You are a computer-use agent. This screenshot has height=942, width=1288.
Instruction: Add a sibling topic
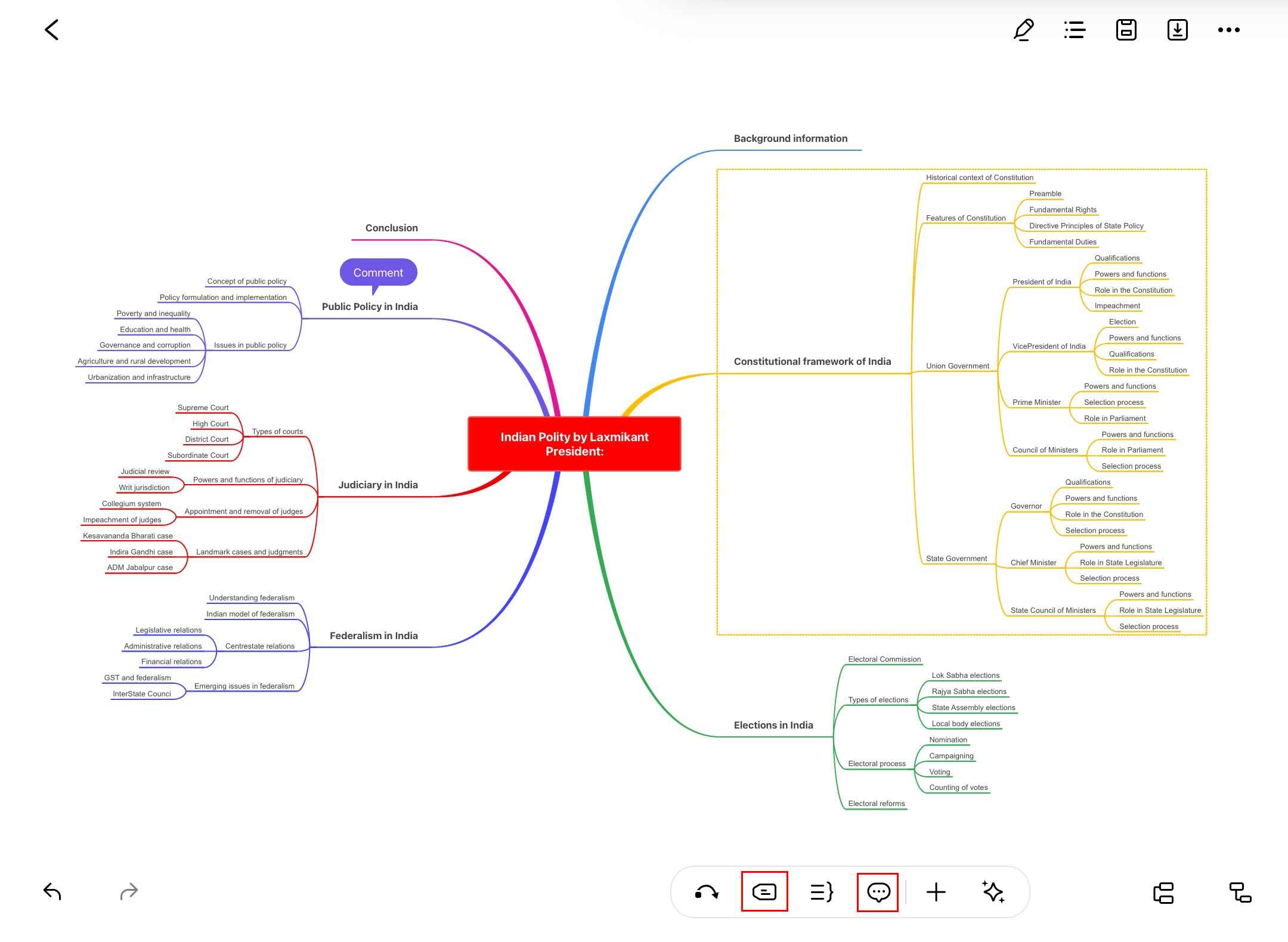[x=1163, y=893]
